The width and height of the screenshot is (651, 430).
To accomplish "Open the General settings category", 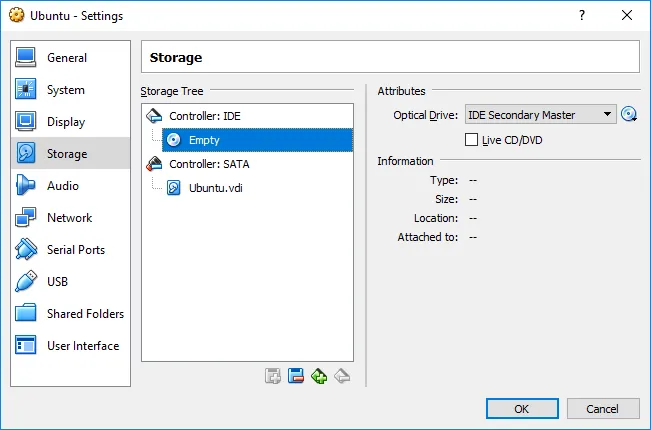I will 66,58.
